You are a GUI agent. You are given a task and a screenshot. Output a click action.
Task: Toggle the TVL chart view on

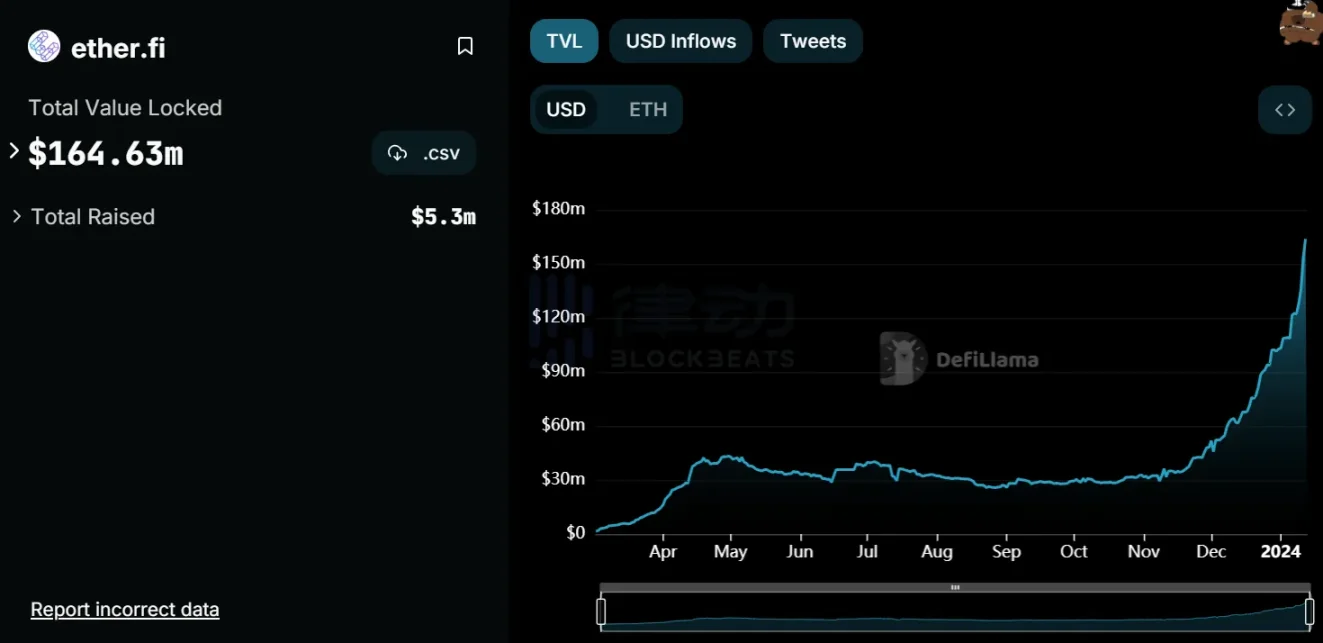tap(564, 41)
